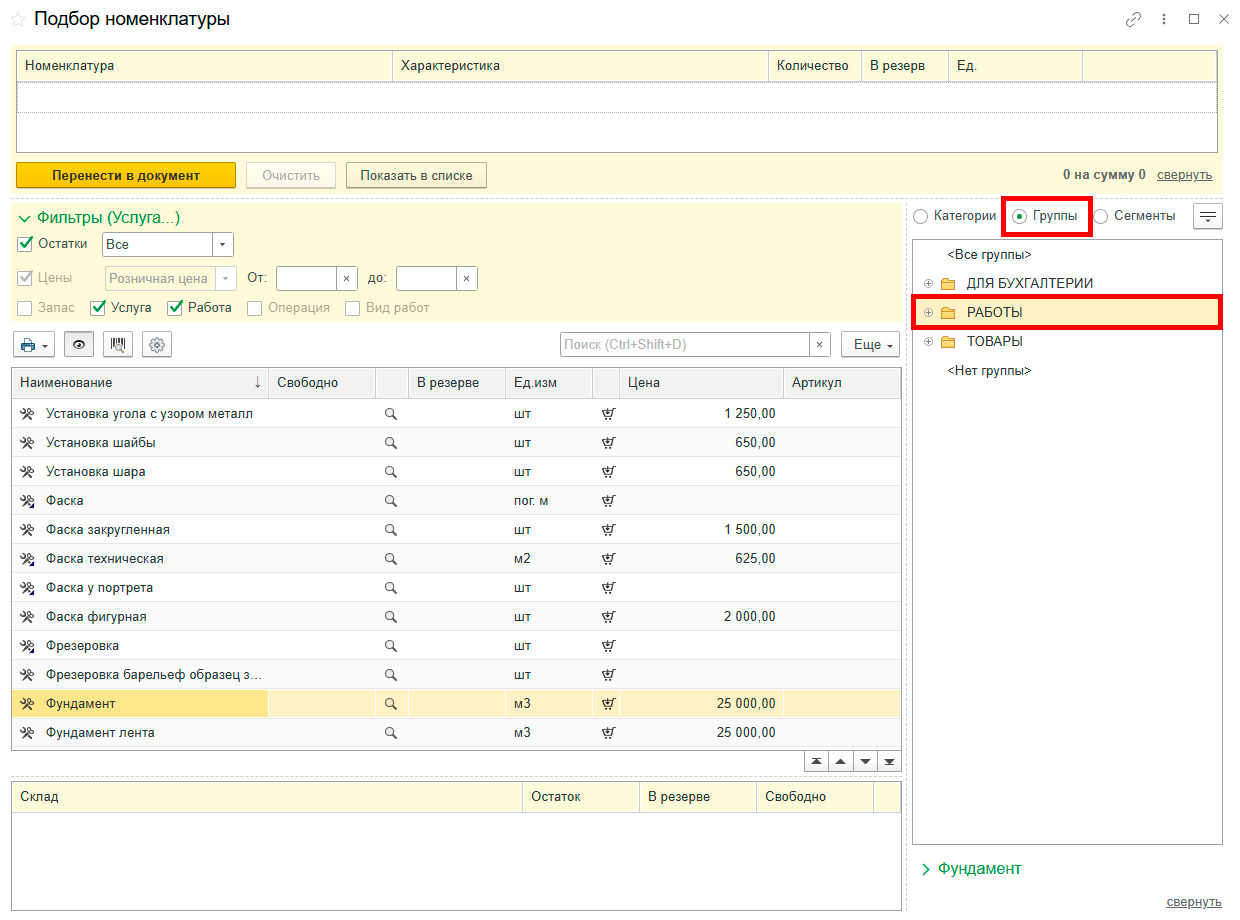Add window to favorites with star icon
The width and height of the screenshot is (1240, 920).
point(18,19)
